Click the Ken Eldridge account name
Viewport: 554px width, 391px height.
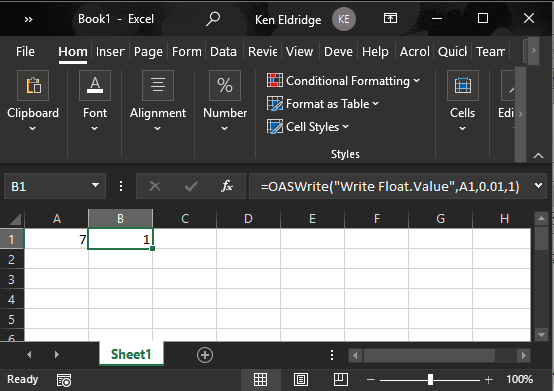click(x=288, y=20)
